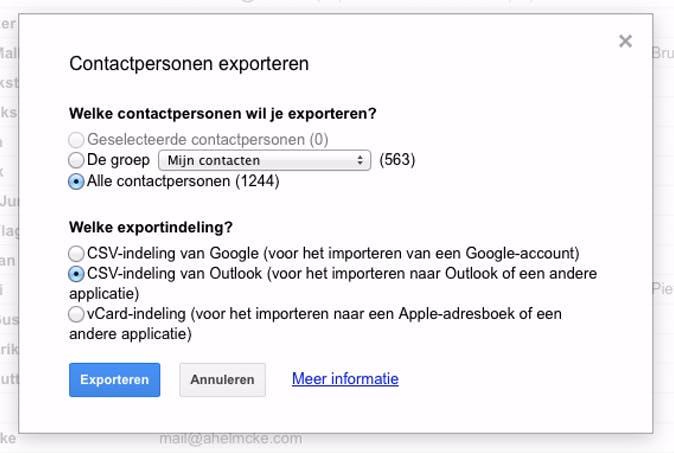Choose the CSV-indeling van Outlook radio circle

click(76, 274)
